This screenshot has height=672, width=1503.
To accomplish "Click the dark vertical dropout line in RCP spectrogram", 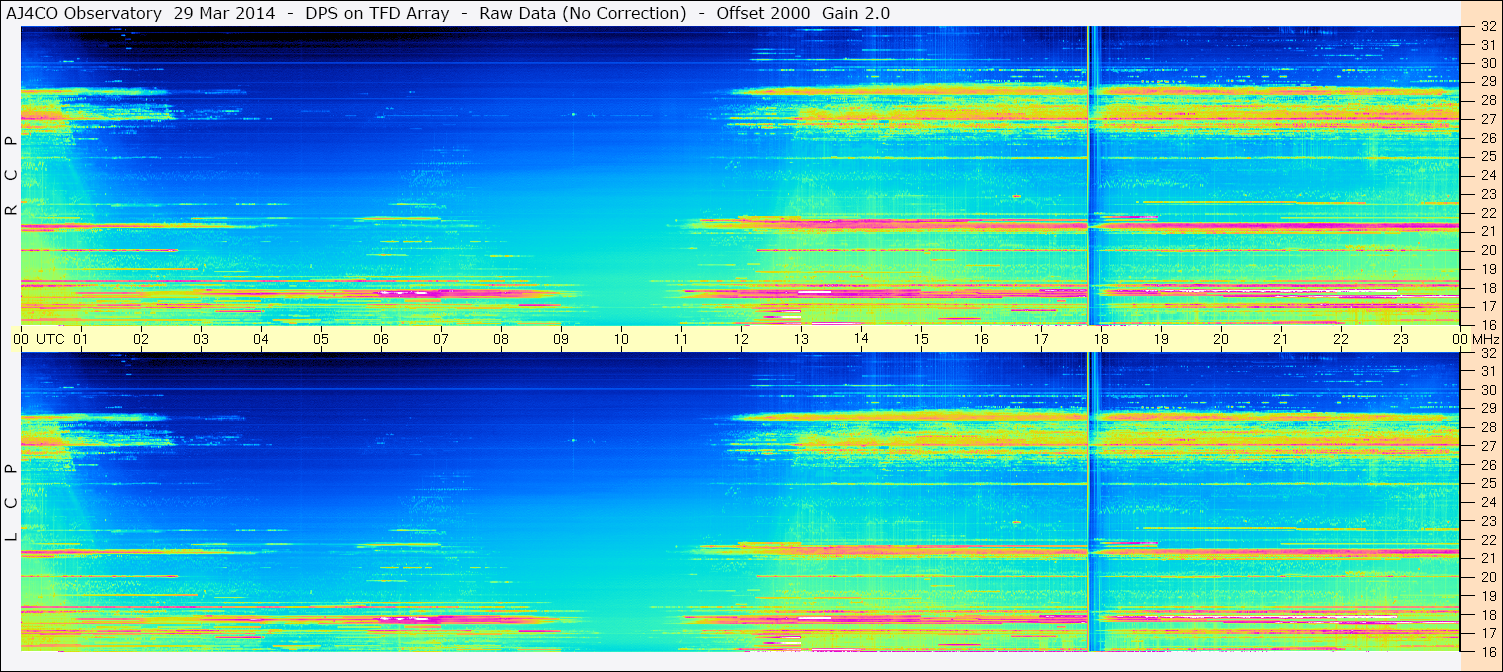I will pyautogui.click(x=1089, y=176).
